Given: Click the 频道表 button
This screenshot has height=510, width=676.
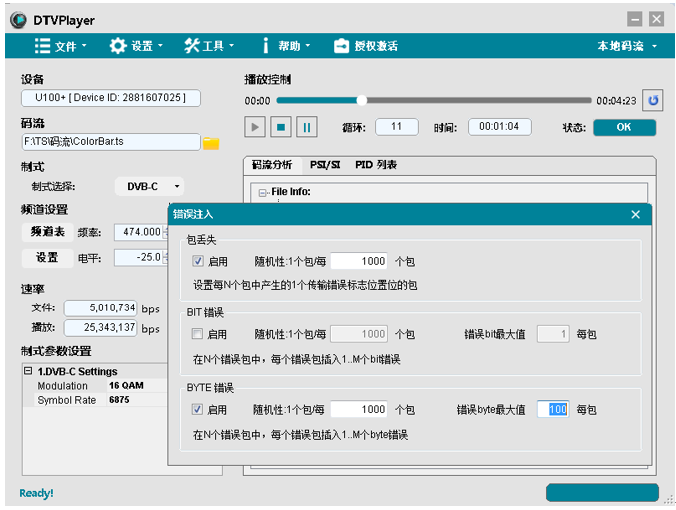Looking at the screenshot, I should 47,232.
